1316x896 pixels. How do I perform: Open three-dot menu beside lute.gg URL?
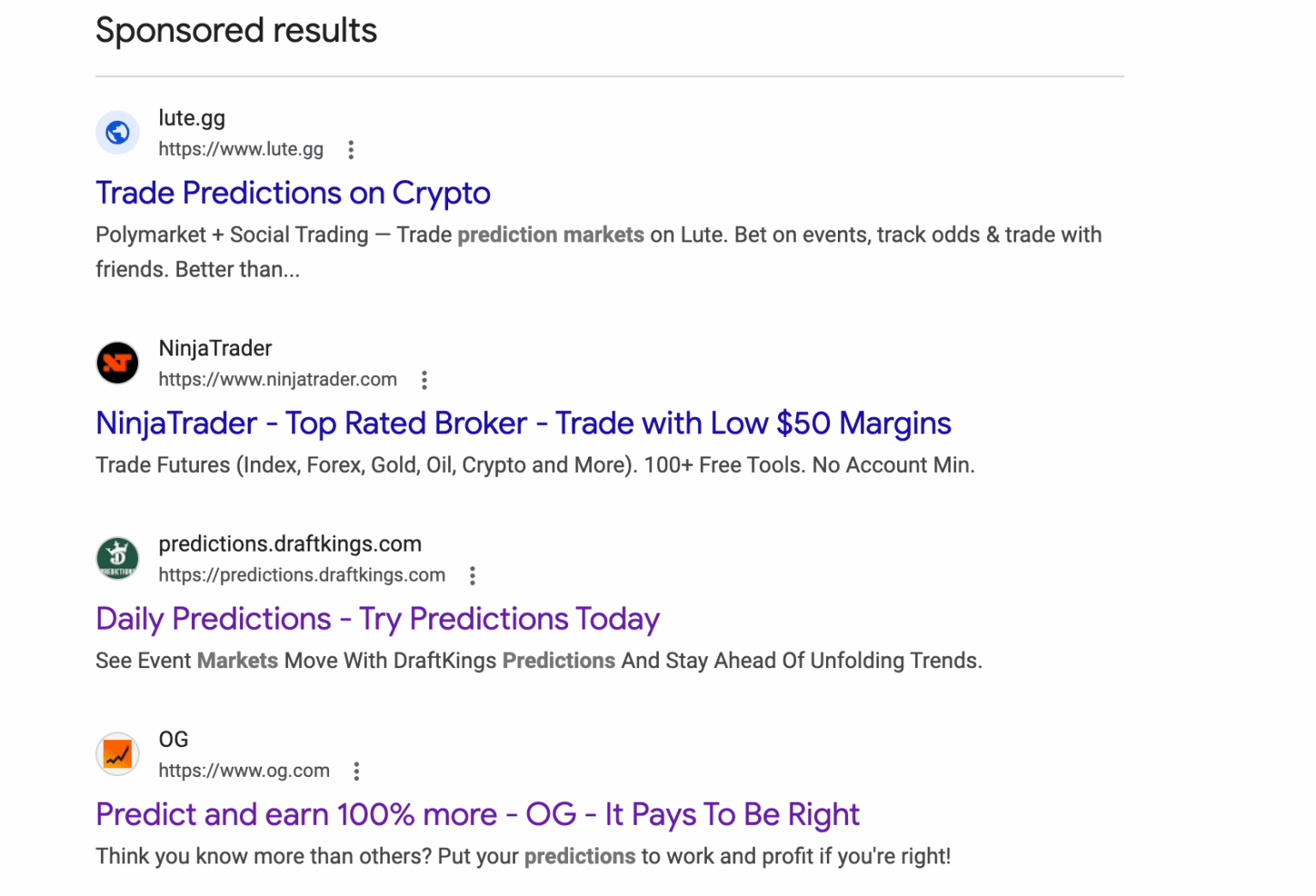coord(350,150)
